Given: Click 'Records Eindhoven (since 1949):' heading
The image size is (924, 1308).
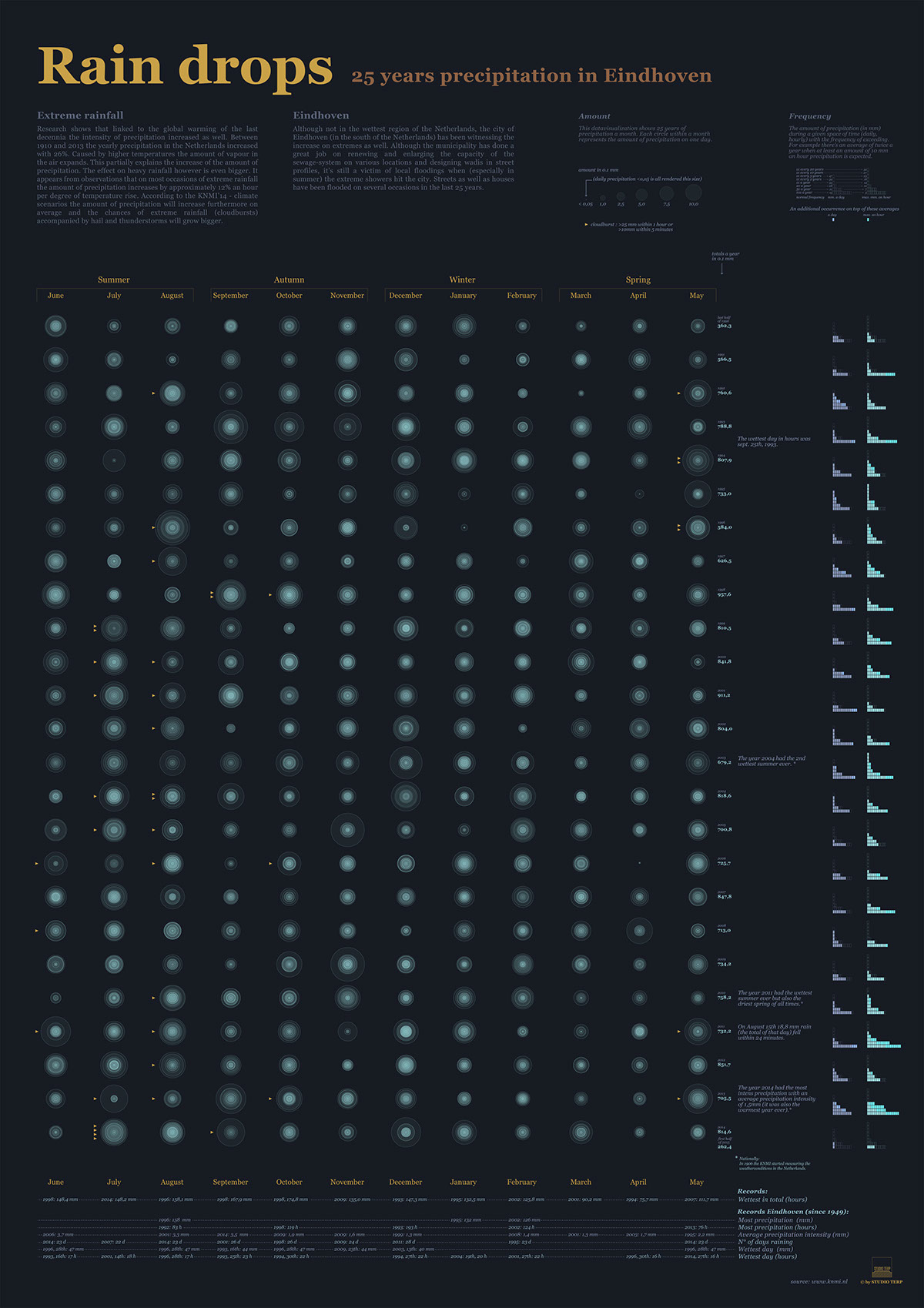Looking at the screenshot, I should (793, 1212).
